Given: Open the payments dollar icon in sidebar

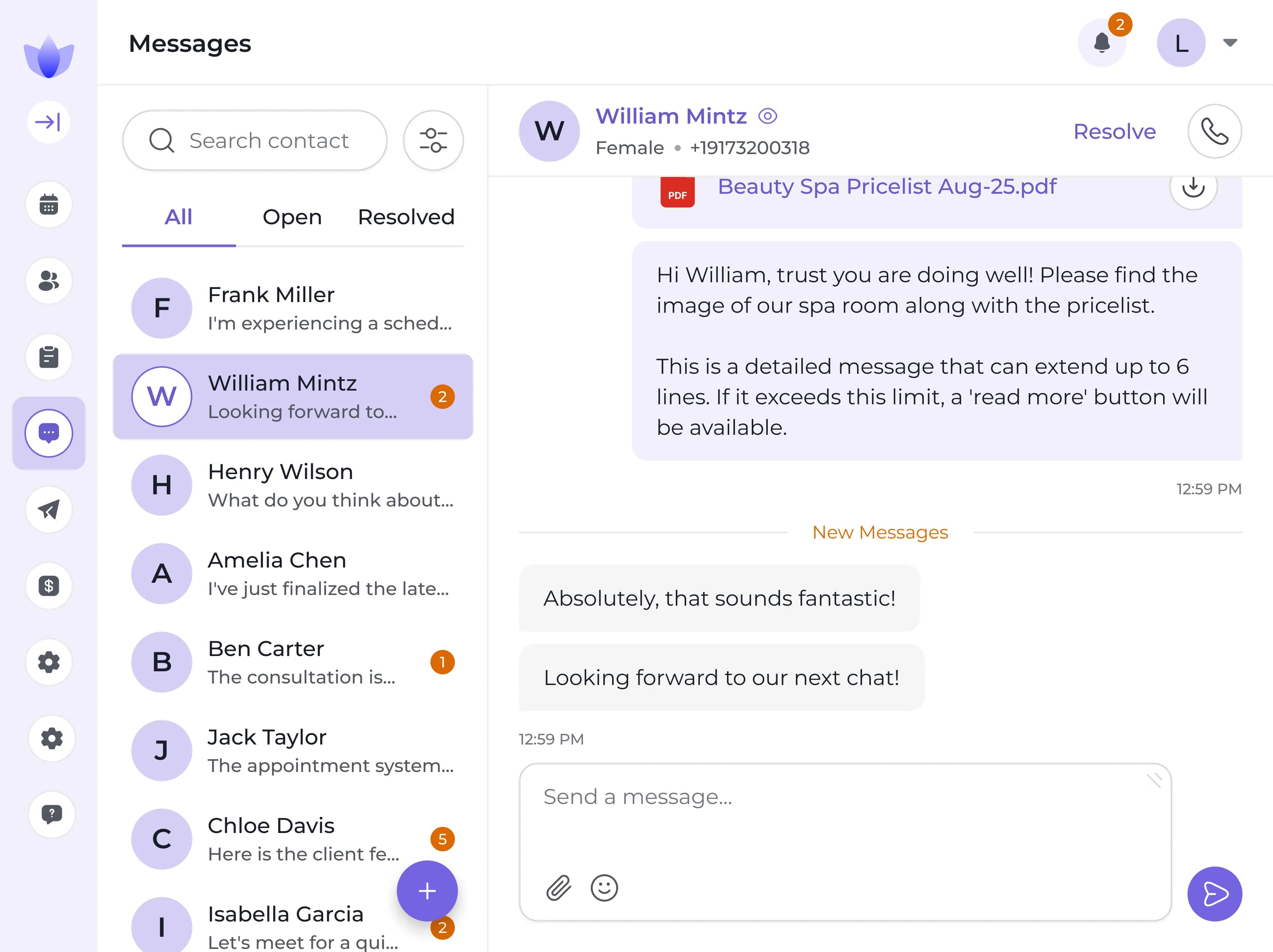Looking at the screenshot, I should coord(49,586).
